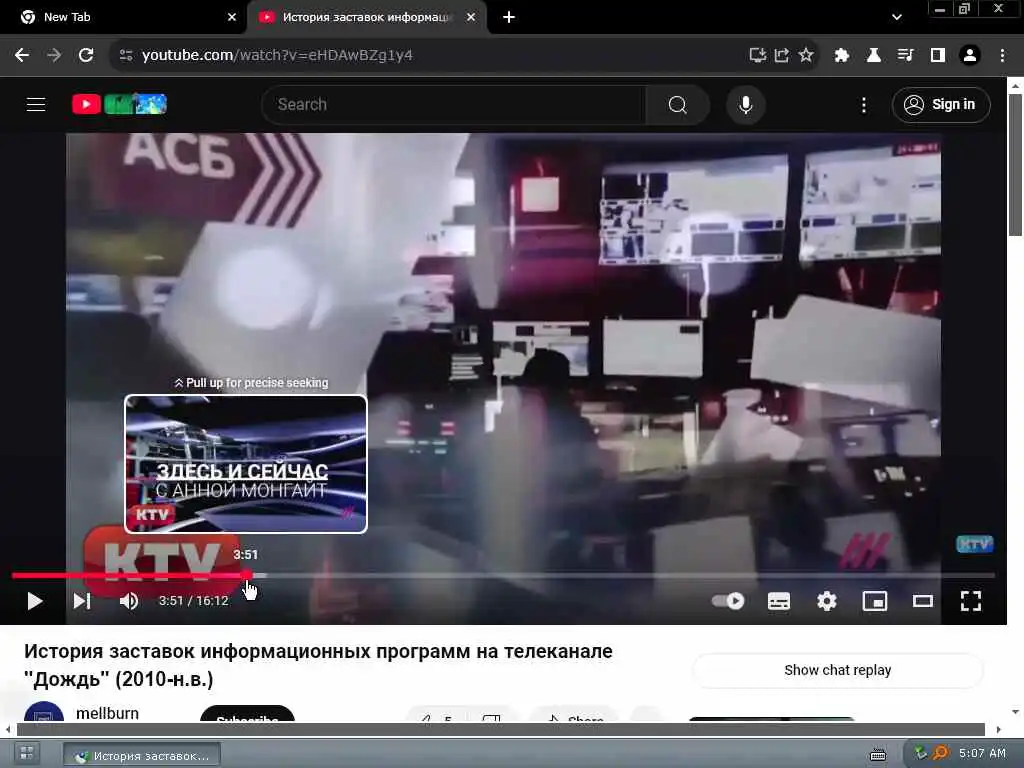This screenshot has width=1024, height=768.
Task: Click the tray search magnifier icon
Action: 940,754
